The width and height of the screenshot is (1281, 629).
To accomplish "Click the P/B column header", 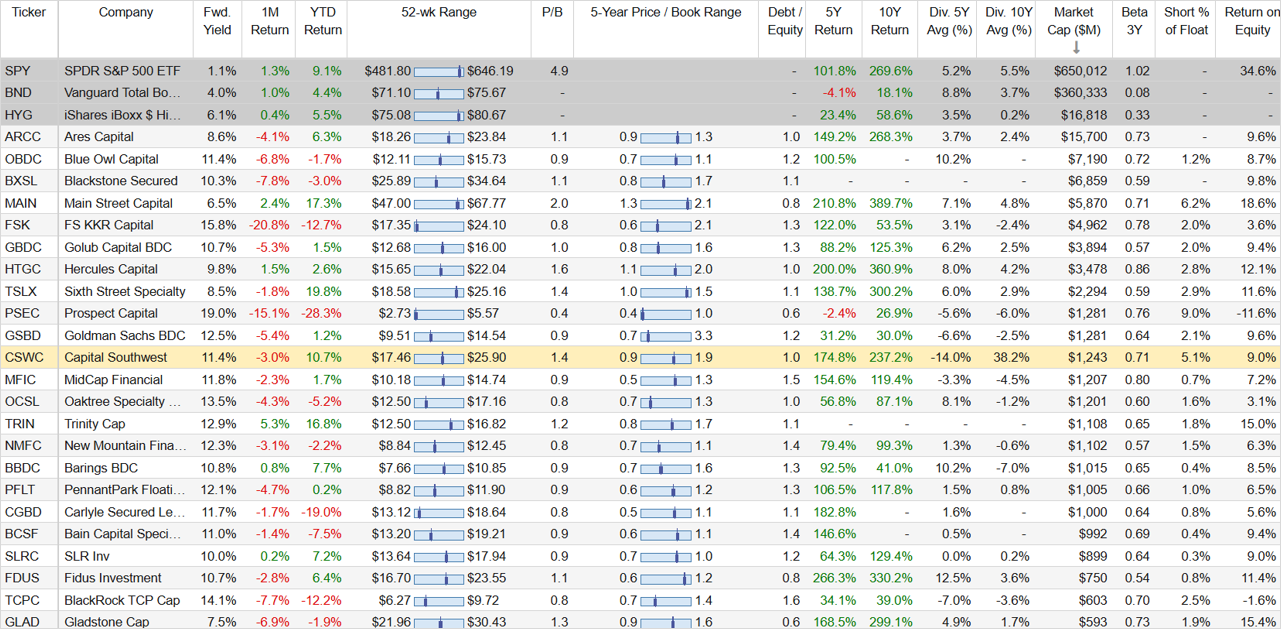I will tap(552, 12).
